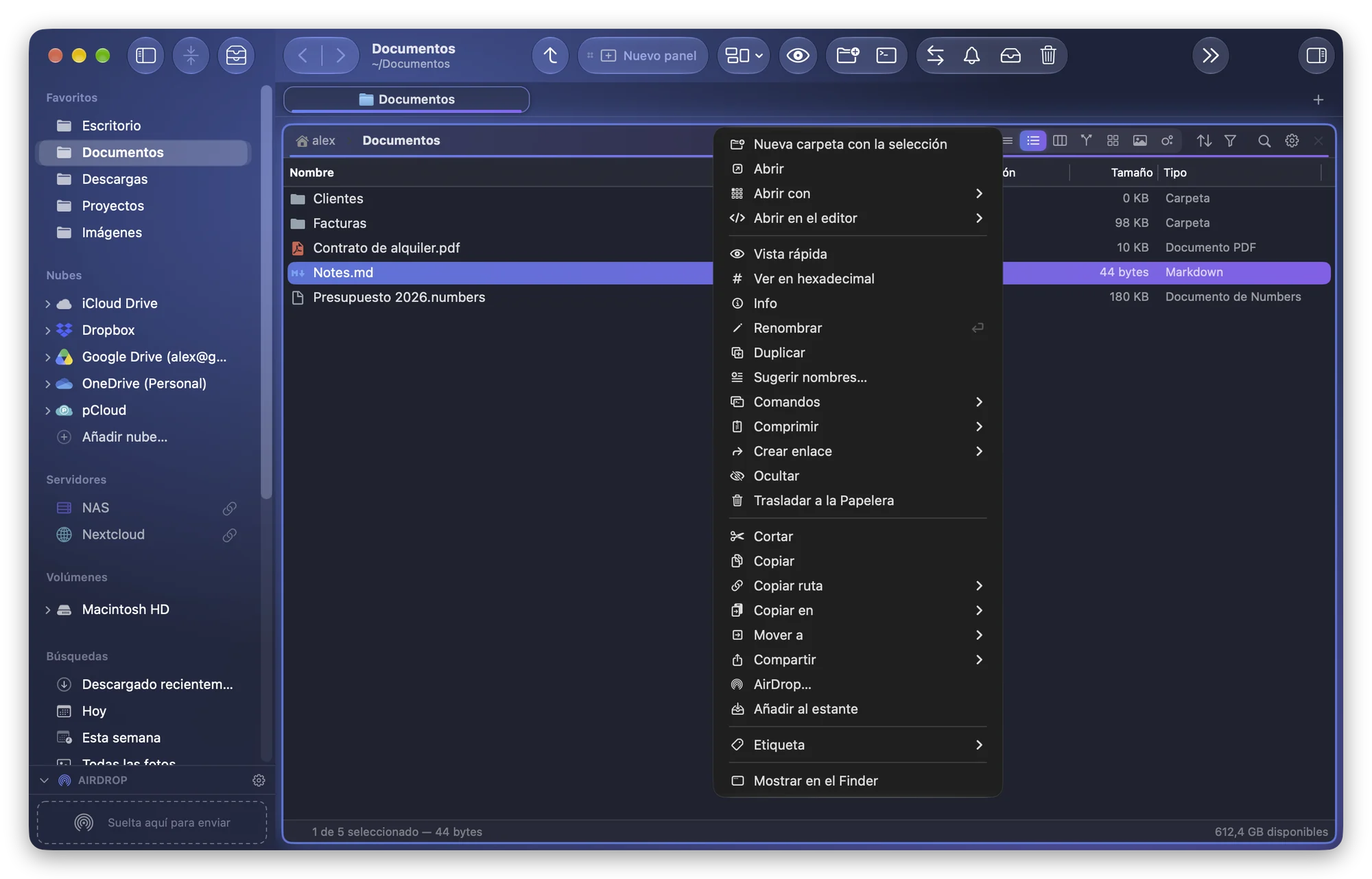Image resolution: width=1372 pixels, height=879 pixels.
Task: Click the sync arrows icon
Action: 935,56
